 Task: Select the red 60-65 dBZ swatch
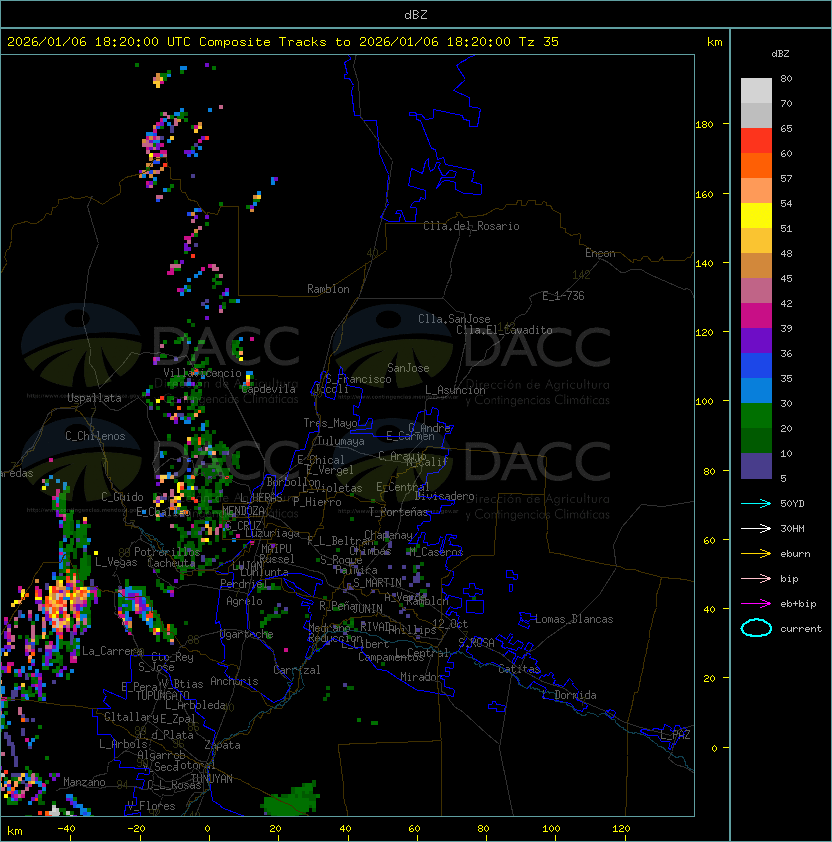(x=756, y=141)
